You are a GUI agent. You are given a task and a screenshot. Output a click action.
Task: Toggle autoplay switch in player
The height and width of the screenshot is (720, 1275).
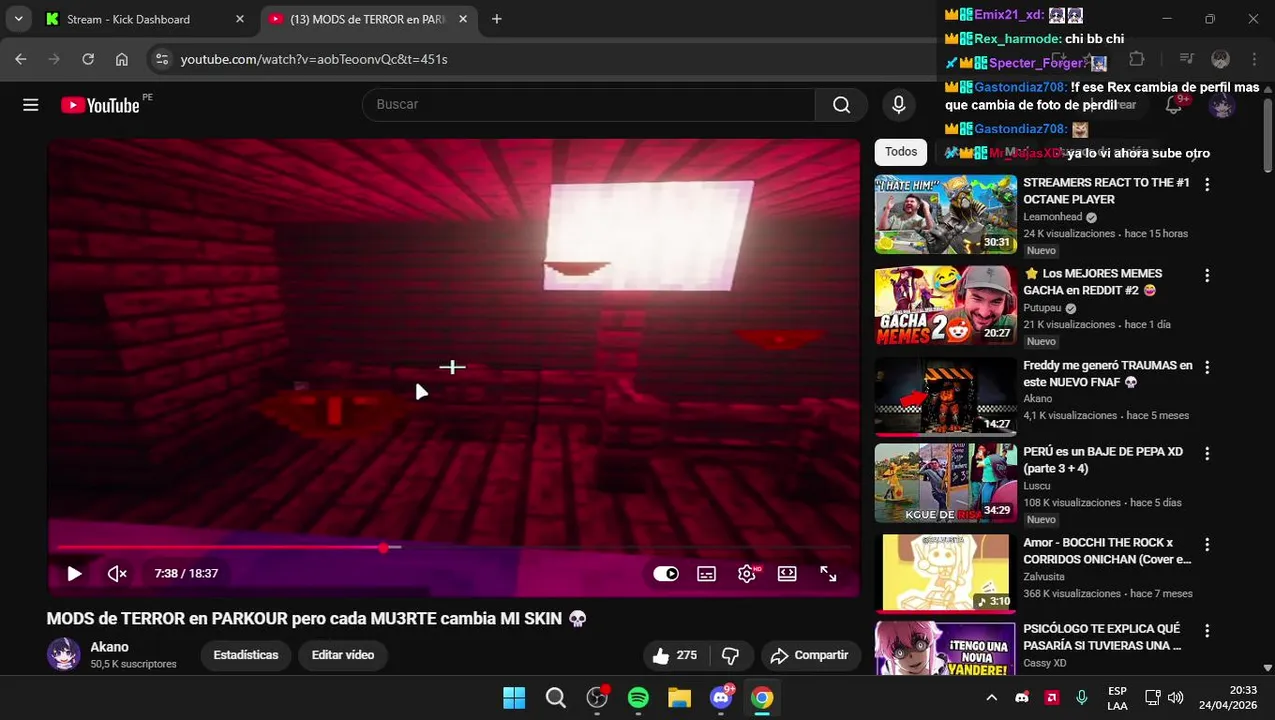click(666, 574)
